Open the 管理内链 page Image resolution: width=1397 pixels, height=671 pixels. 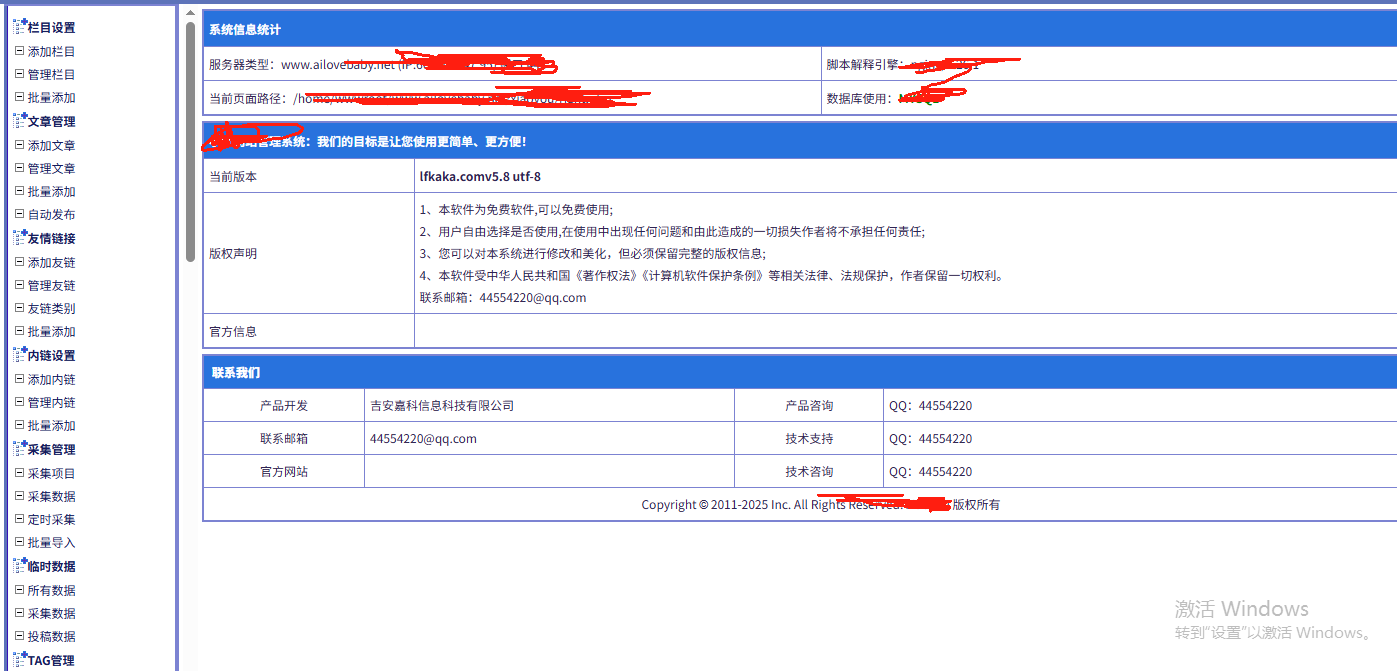51,402
